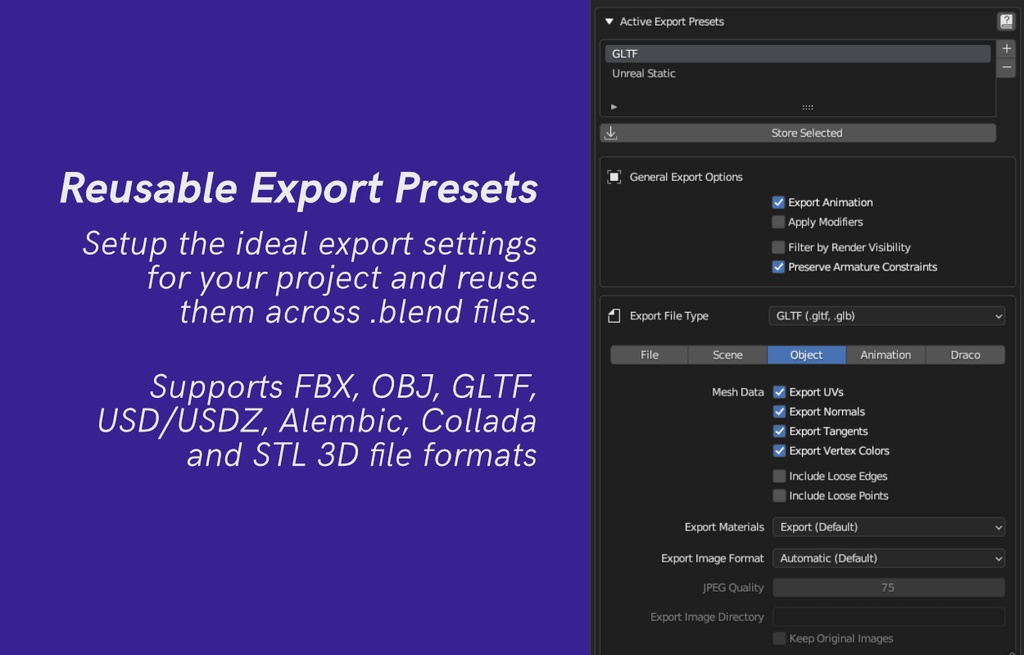Click the file icon next to Export File Type
Screen dimensions: 1024x655
612,315
